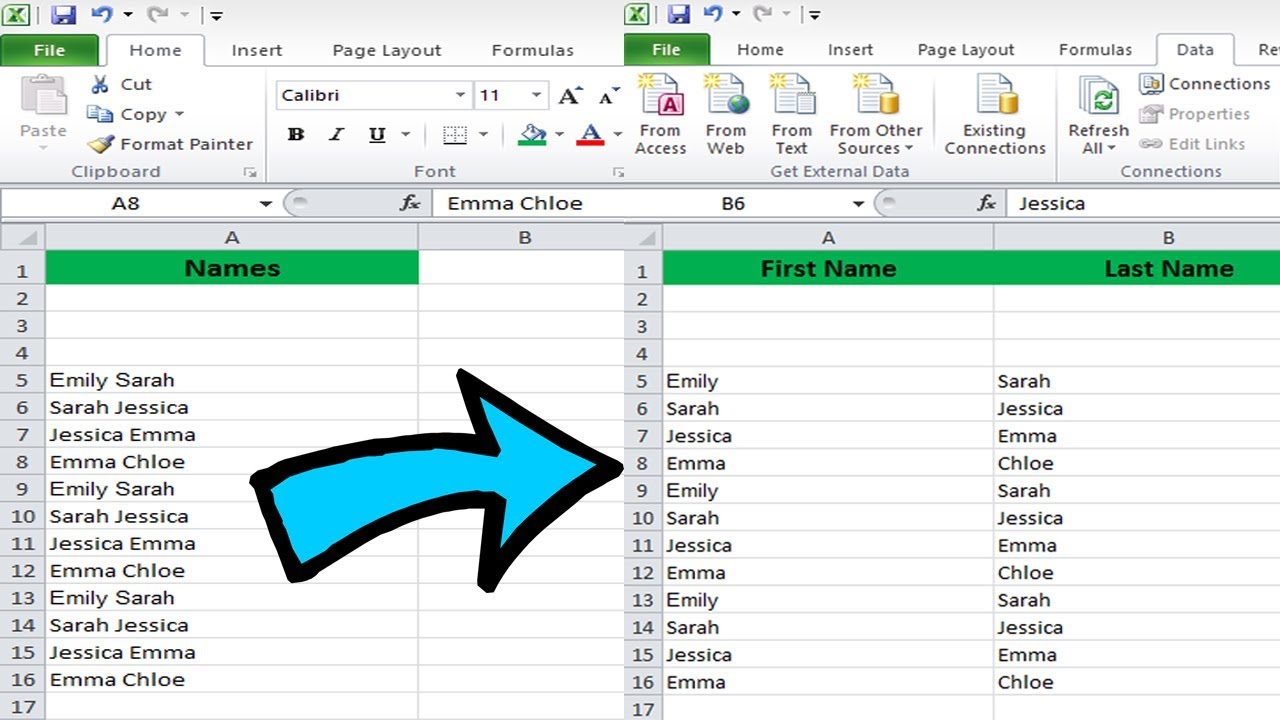Screen dimensions: 1280x720
Task: Open From Other Sources menu
Action: pos(876,114)
